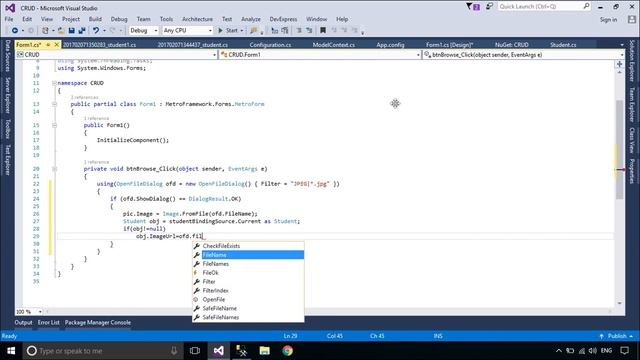Click the split editor plus button
The image size is (640, 360).
(x=620, y=64)
